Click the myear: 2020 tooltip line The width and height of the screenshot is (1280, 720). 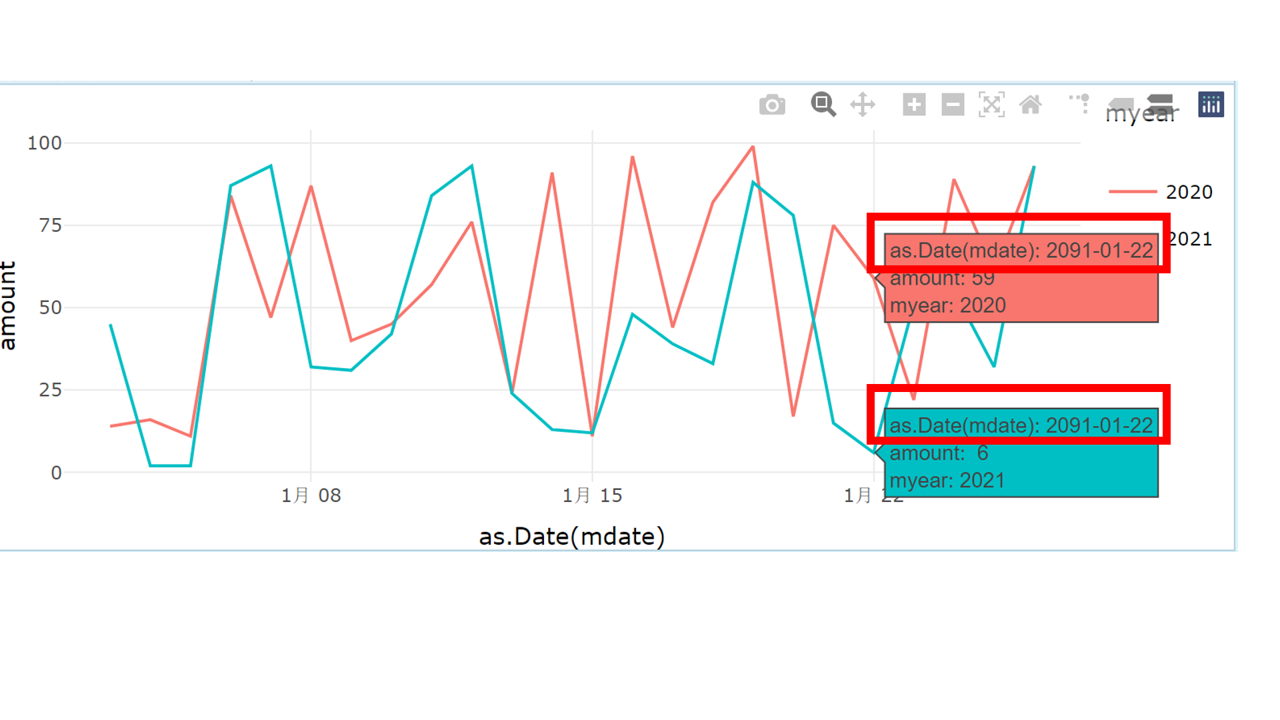(x=948, y=306)
